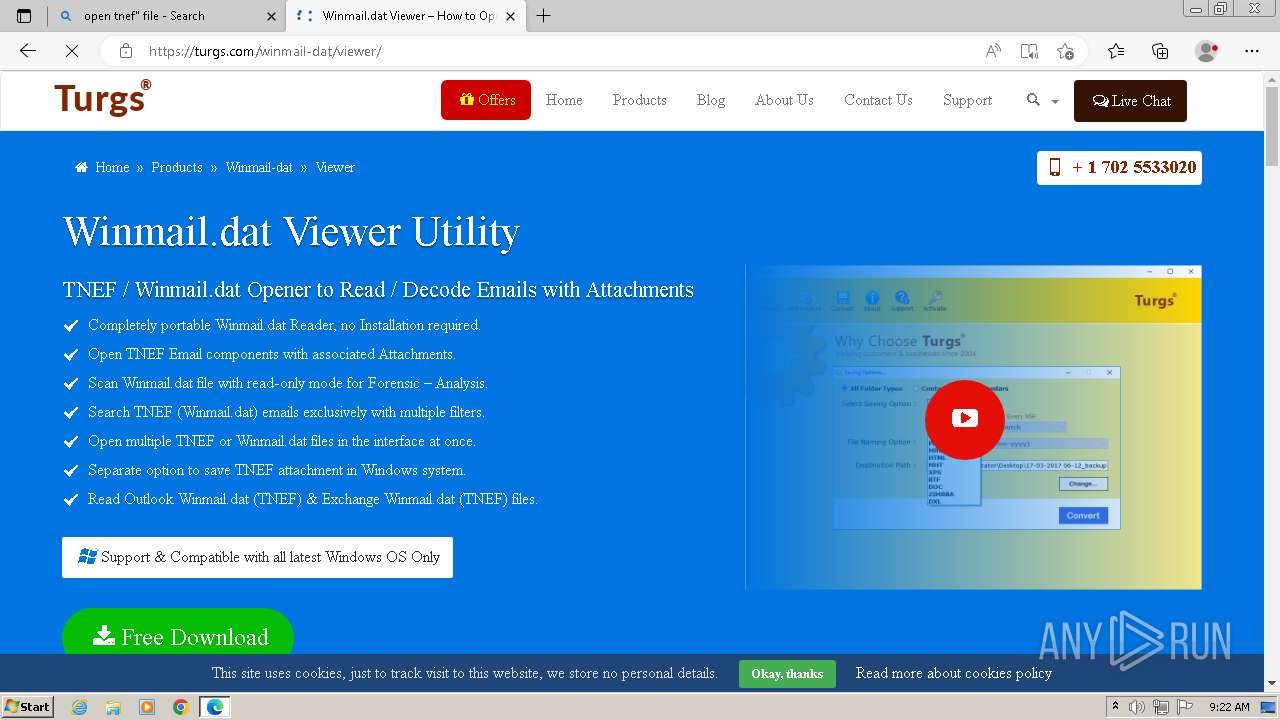Click 'Separate option to save TNEF attachment' line
This screenshot has height=720, width=1280.
coord(277,470)
